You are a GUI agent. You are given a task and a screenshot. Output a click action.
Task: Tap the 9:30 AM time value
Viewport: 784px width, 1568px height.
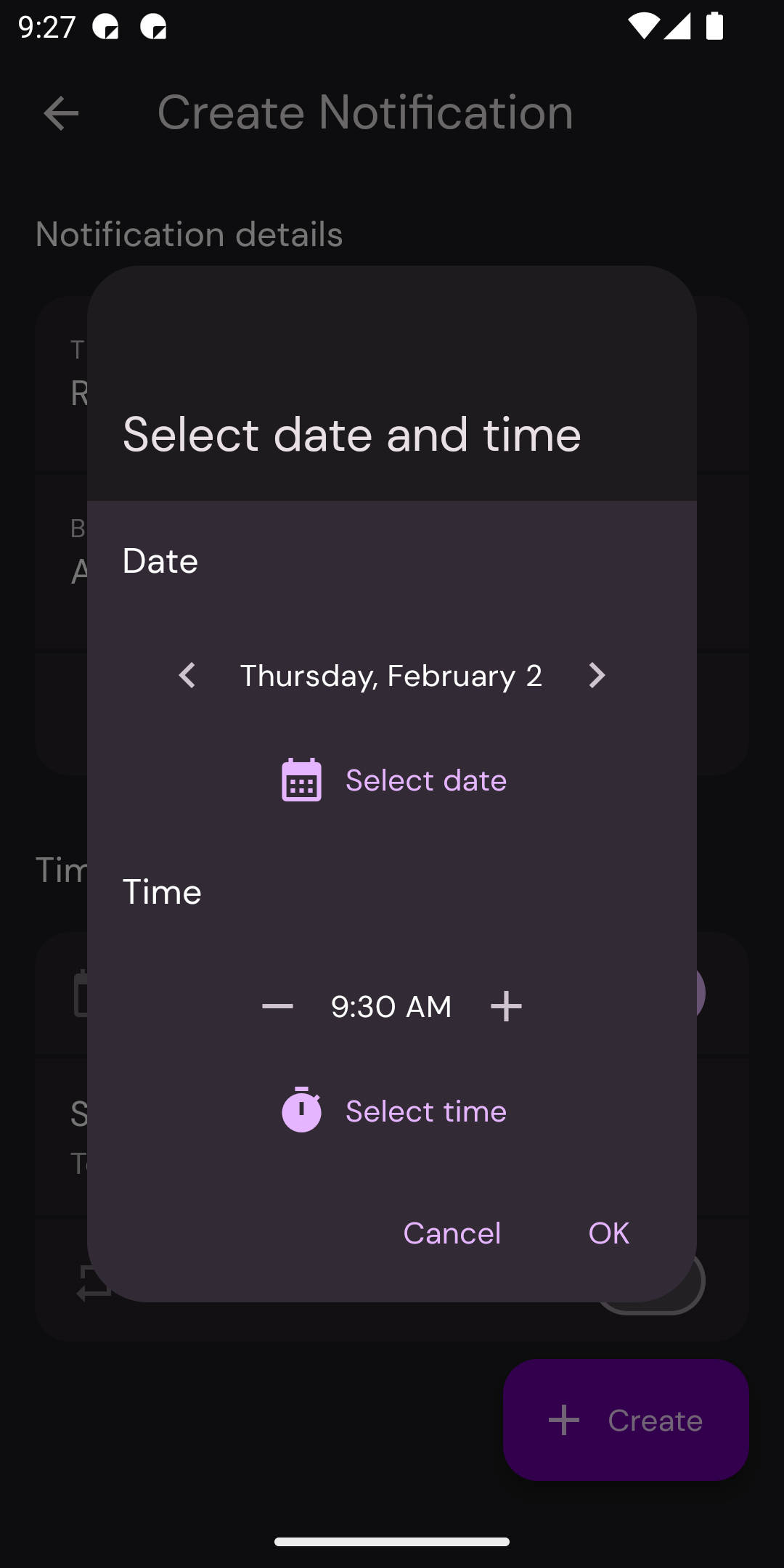391,1006
